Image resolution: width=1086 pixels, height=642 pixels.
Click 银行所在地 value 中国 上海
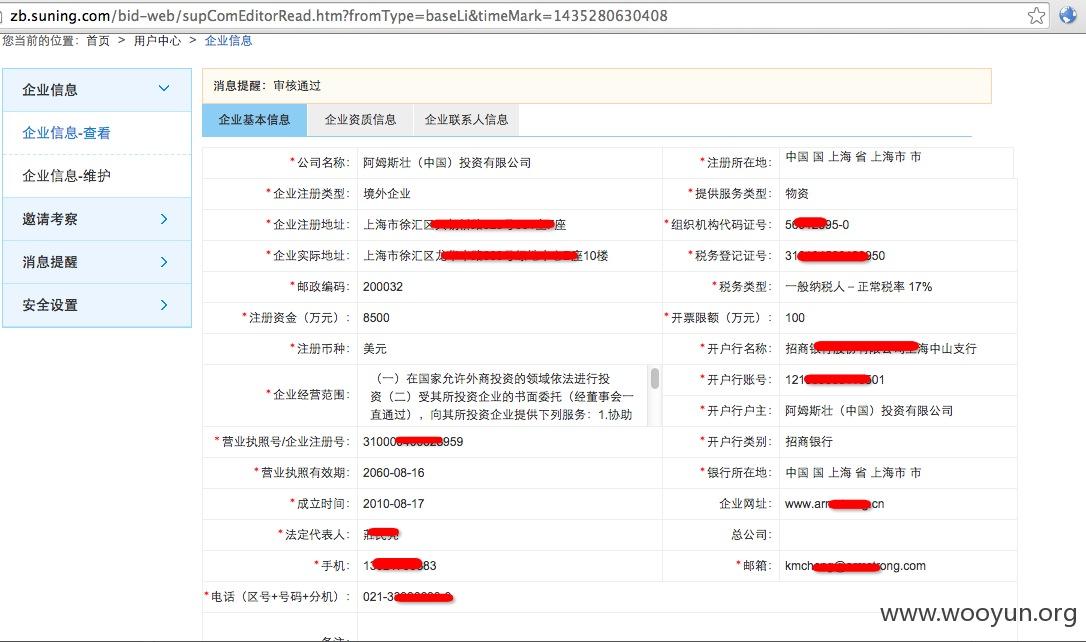pyautogui.click(x=853, y=473)
